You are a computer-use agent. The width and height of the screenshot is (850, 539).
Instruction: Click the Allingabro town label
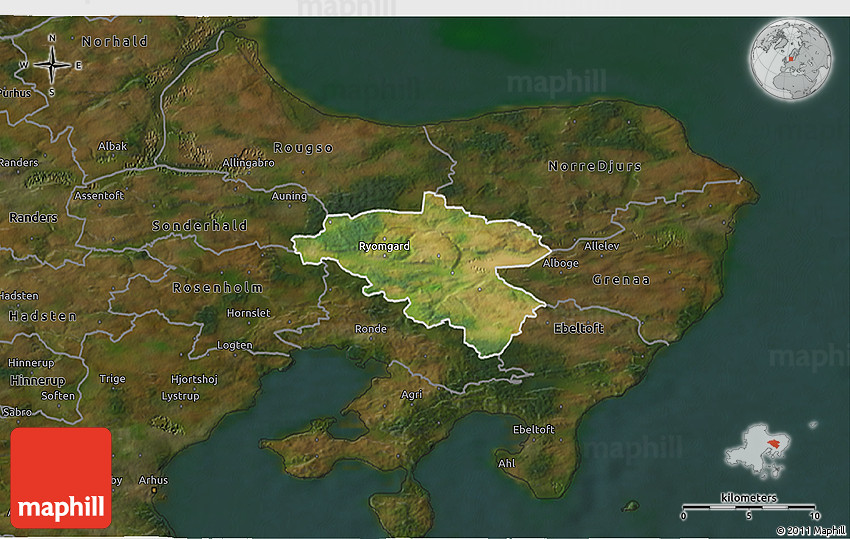click(x=248, y=162)
